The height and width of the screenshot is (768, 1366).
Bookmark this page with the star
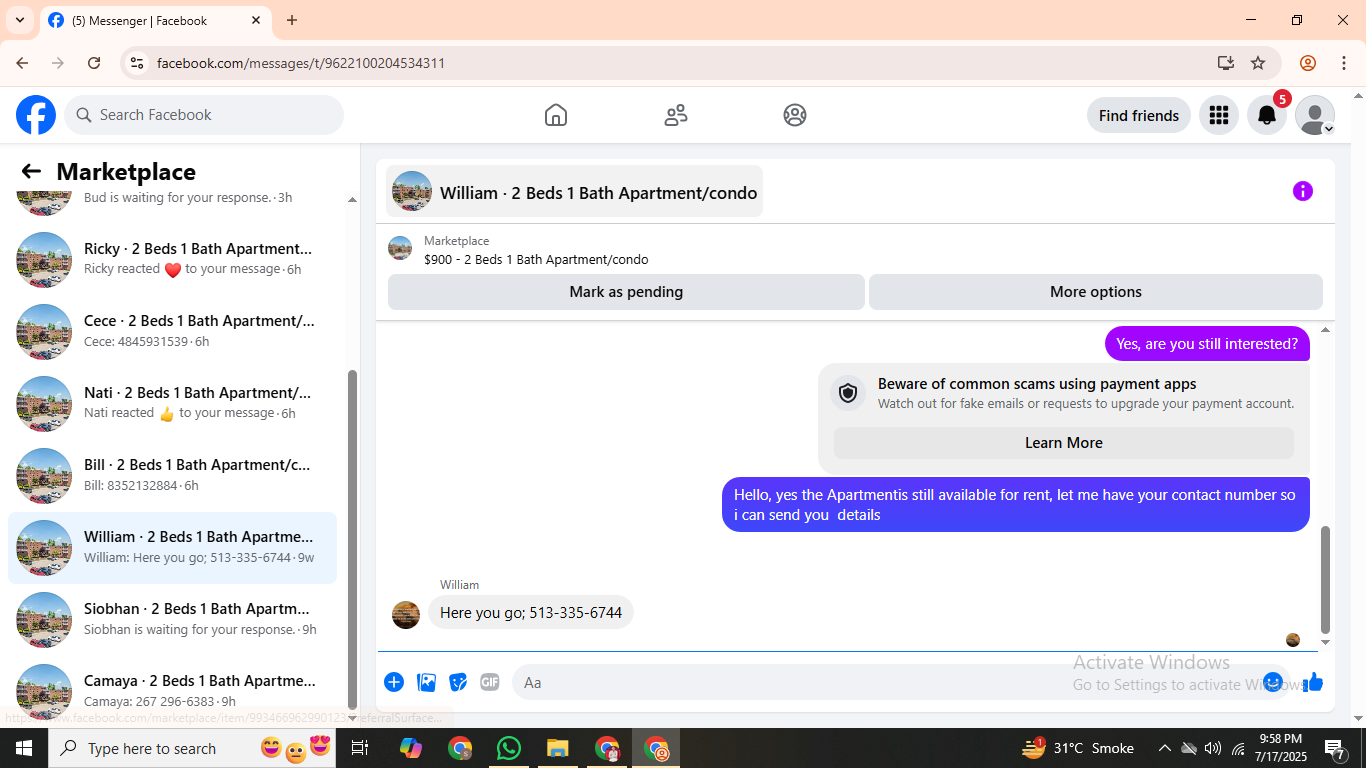point(1258,63)
